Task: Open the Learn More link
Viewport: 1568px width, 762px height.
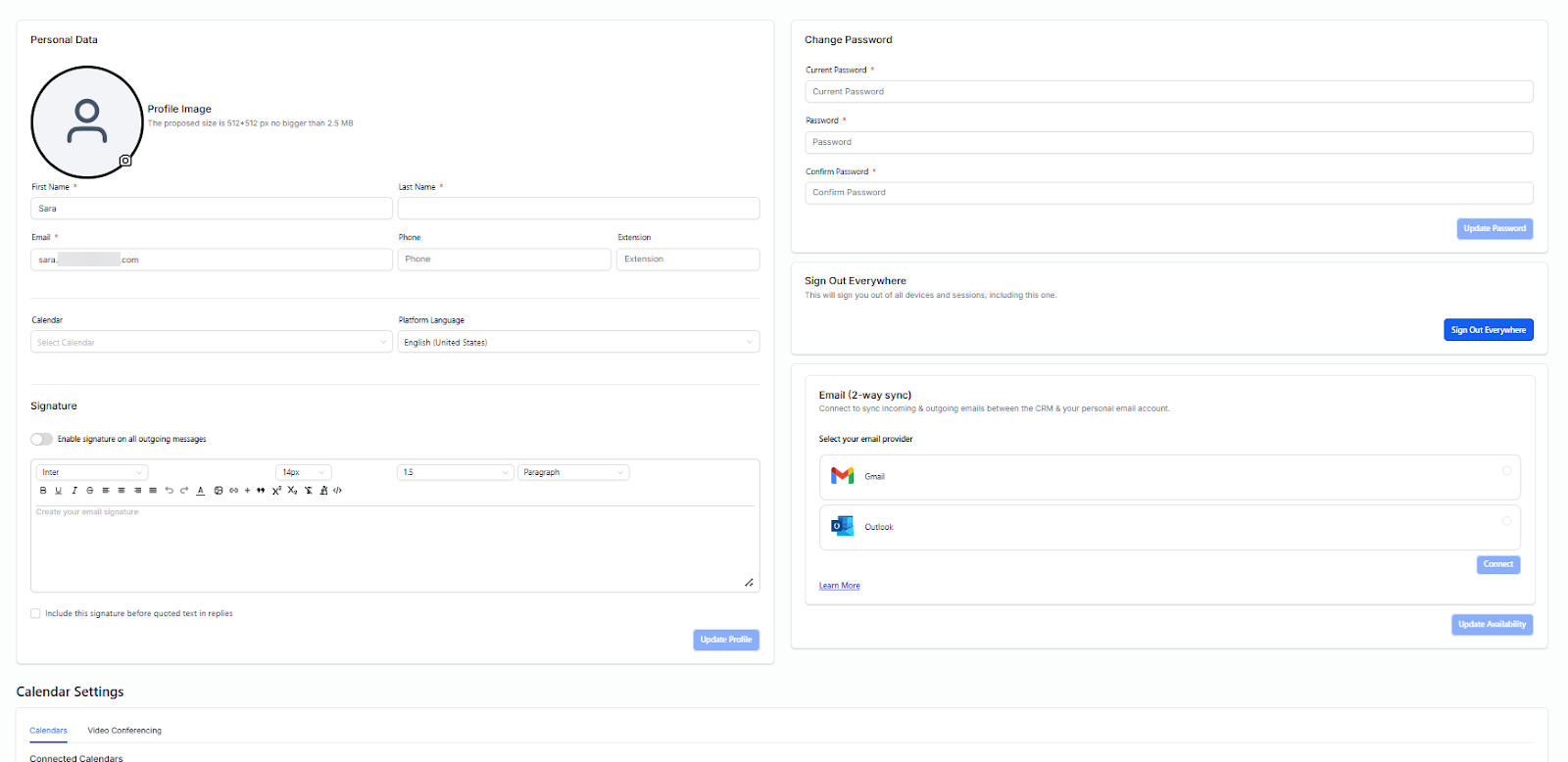Action: 839,586
